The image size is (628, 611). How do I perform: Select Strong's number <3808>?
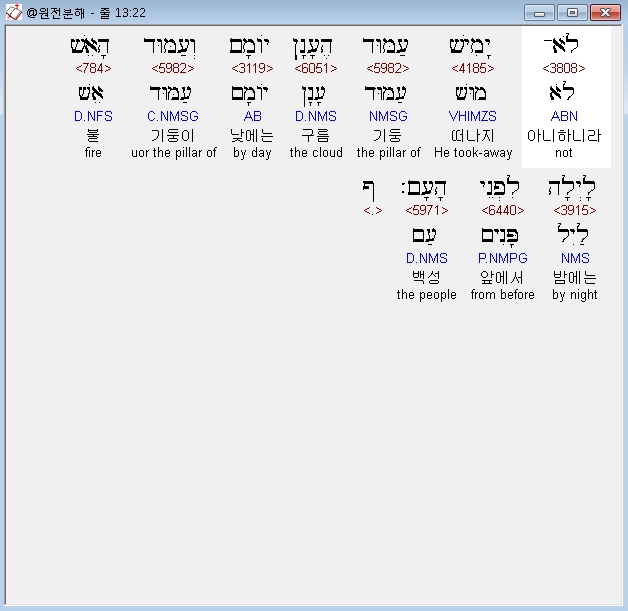coord(564,68)
